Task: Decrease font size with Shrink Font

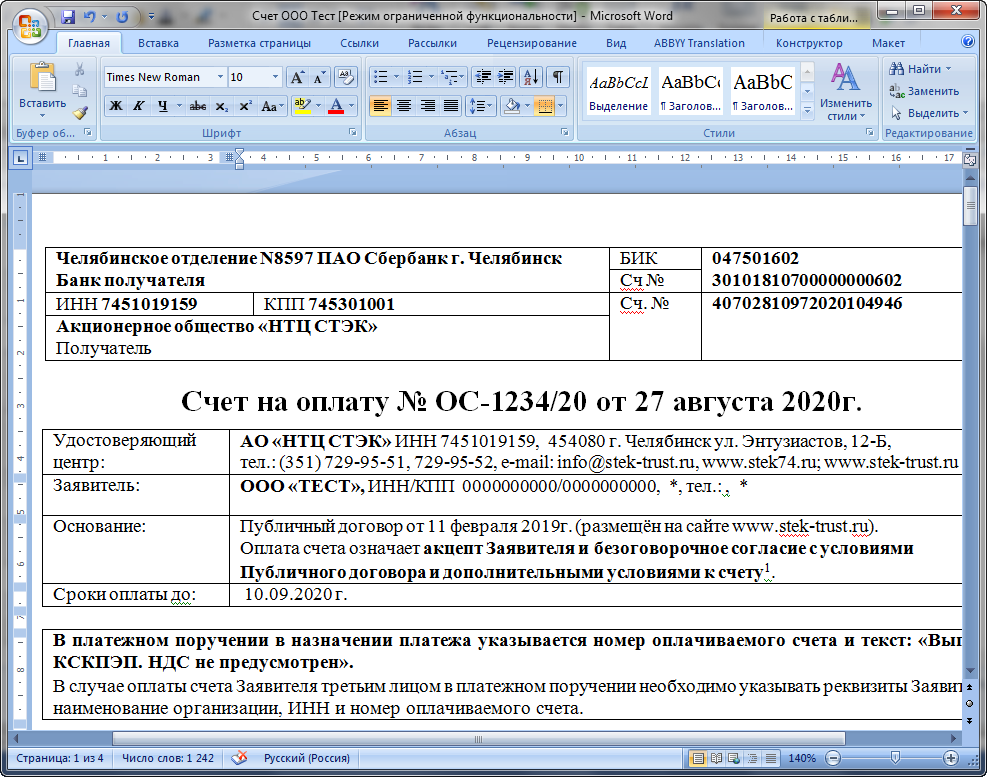Action: (x=319, y=77)
